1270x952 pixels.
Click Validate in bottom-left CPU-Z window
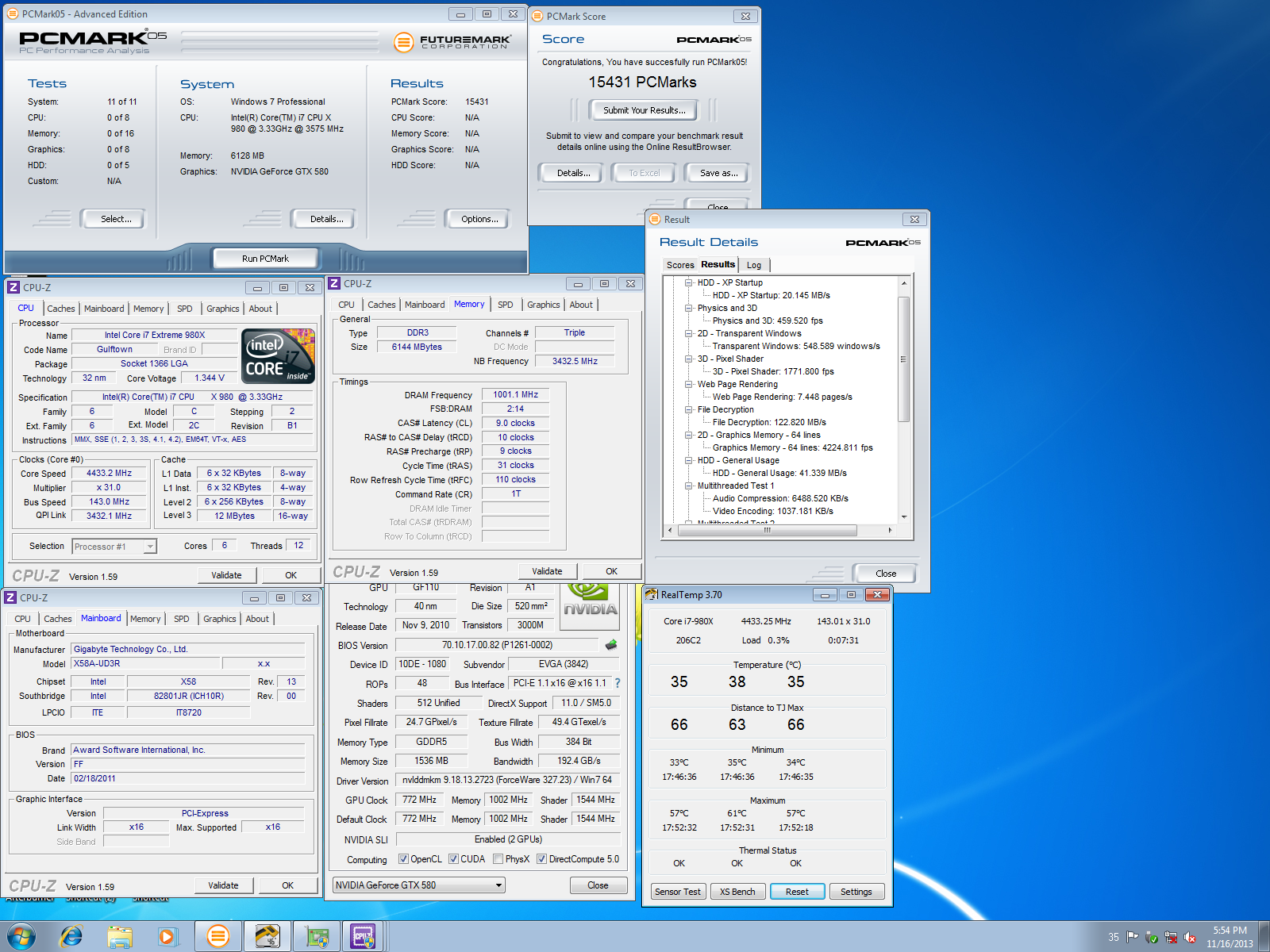tap(223, 885)
